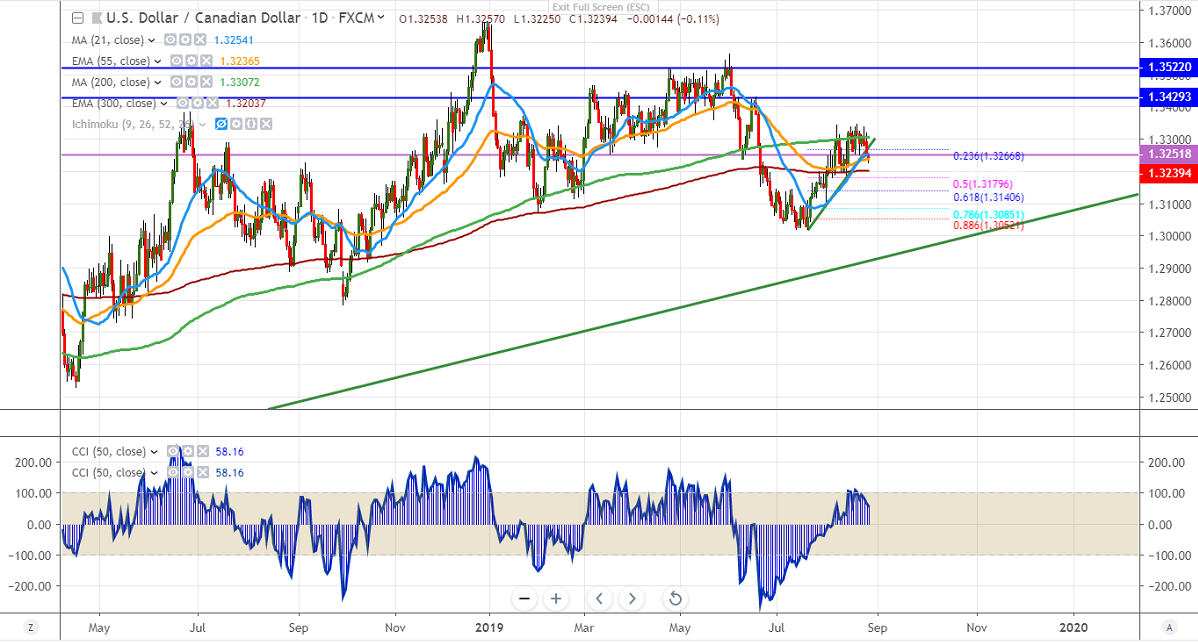
Task: View Ichimoku source code braces icon
Action: [251, 124]
